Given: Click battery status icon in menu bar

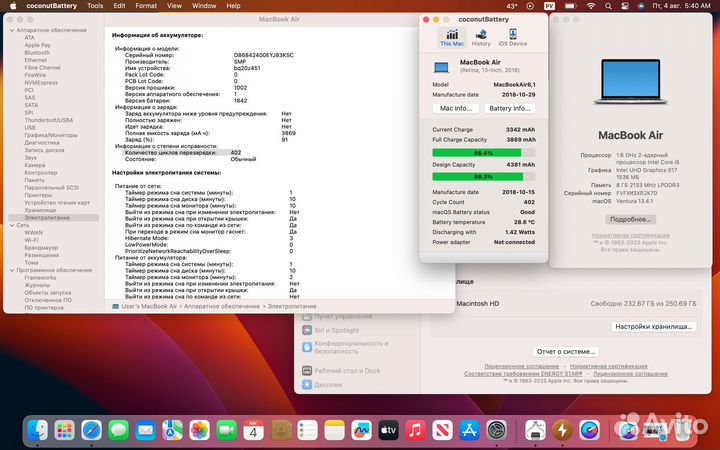Looking at the screenshot, I should point(570,6).
